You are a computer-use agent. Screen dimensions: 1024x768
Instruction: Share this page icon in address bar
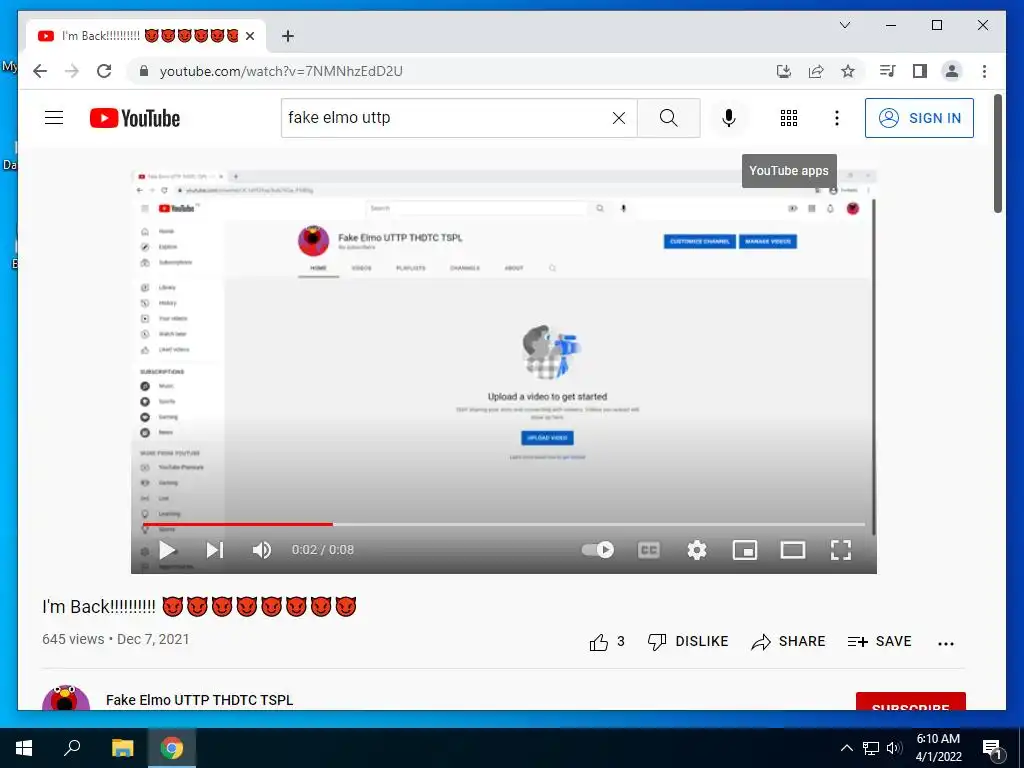[816, 71]
